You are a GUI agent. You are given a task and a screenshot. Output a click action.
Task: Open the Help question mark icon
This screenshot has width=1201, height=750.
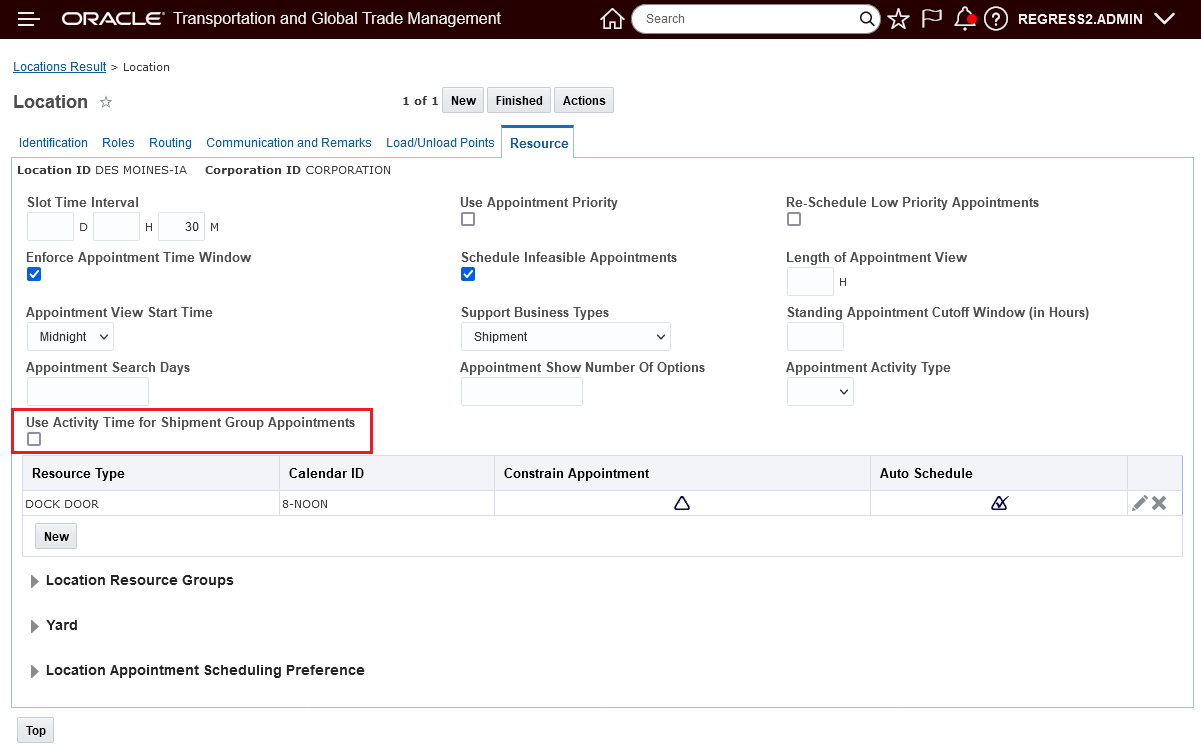[x=995, y=19]
